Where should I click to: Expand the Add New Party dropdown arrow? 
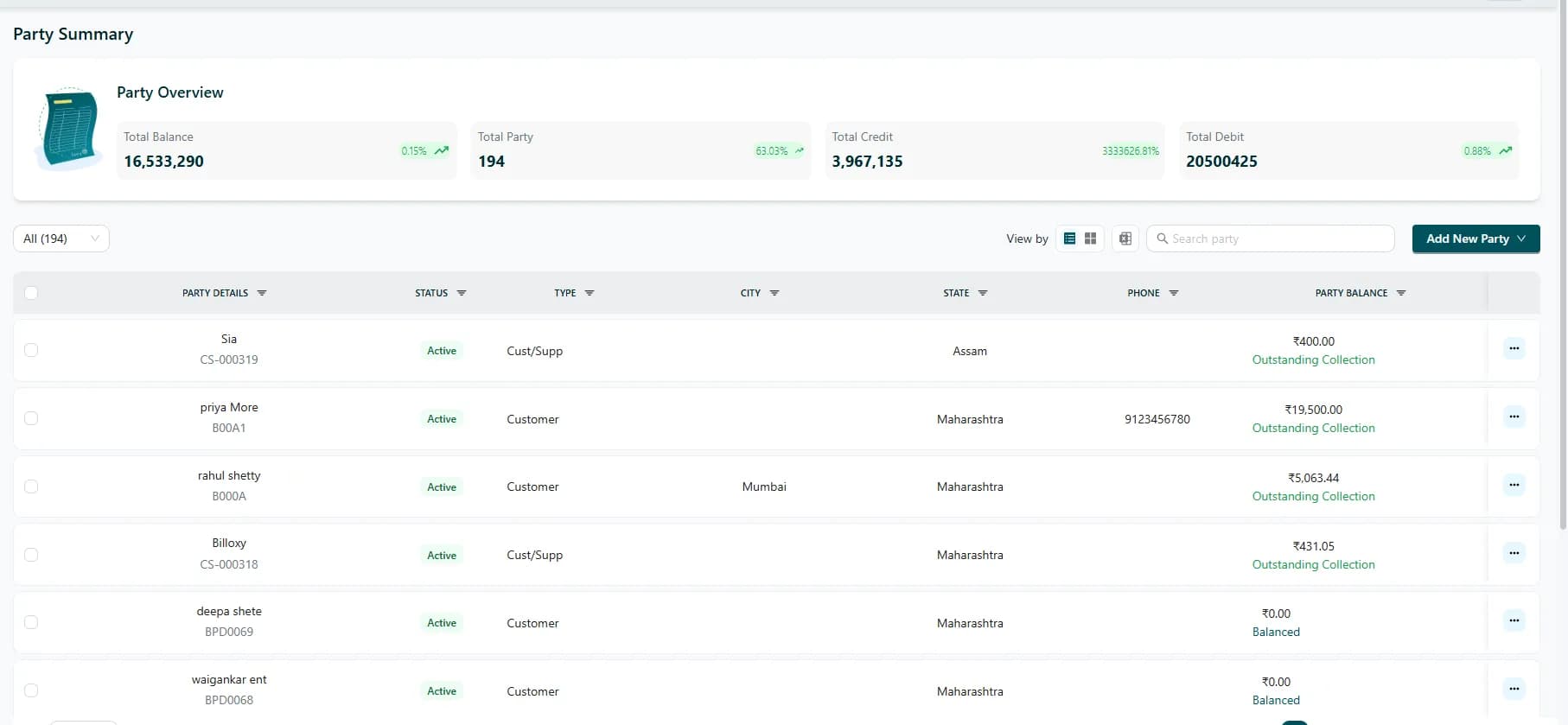click(1521, 238)
